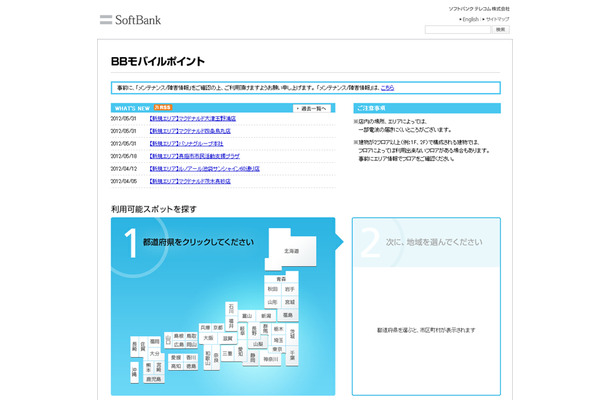Select 愛知 prefecture tile
610x400 pixels.
tap(241, 352)
